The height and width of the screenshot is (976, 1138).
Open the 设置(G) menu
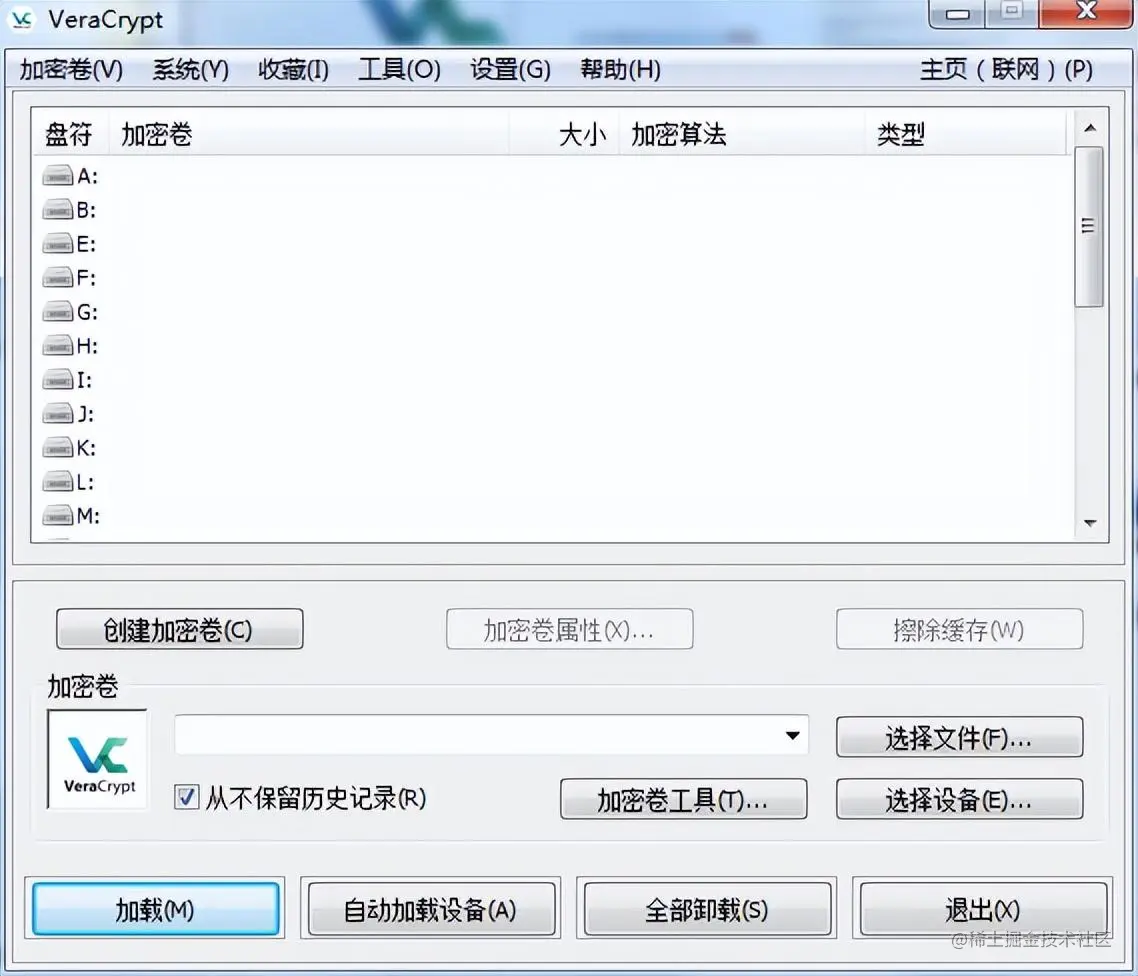(510, 70)
